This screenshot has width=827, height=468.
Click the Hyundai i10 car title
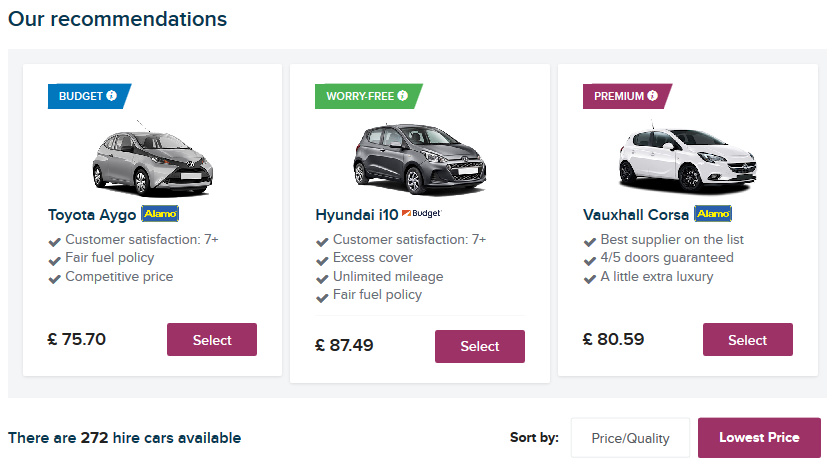click(357, 215)
